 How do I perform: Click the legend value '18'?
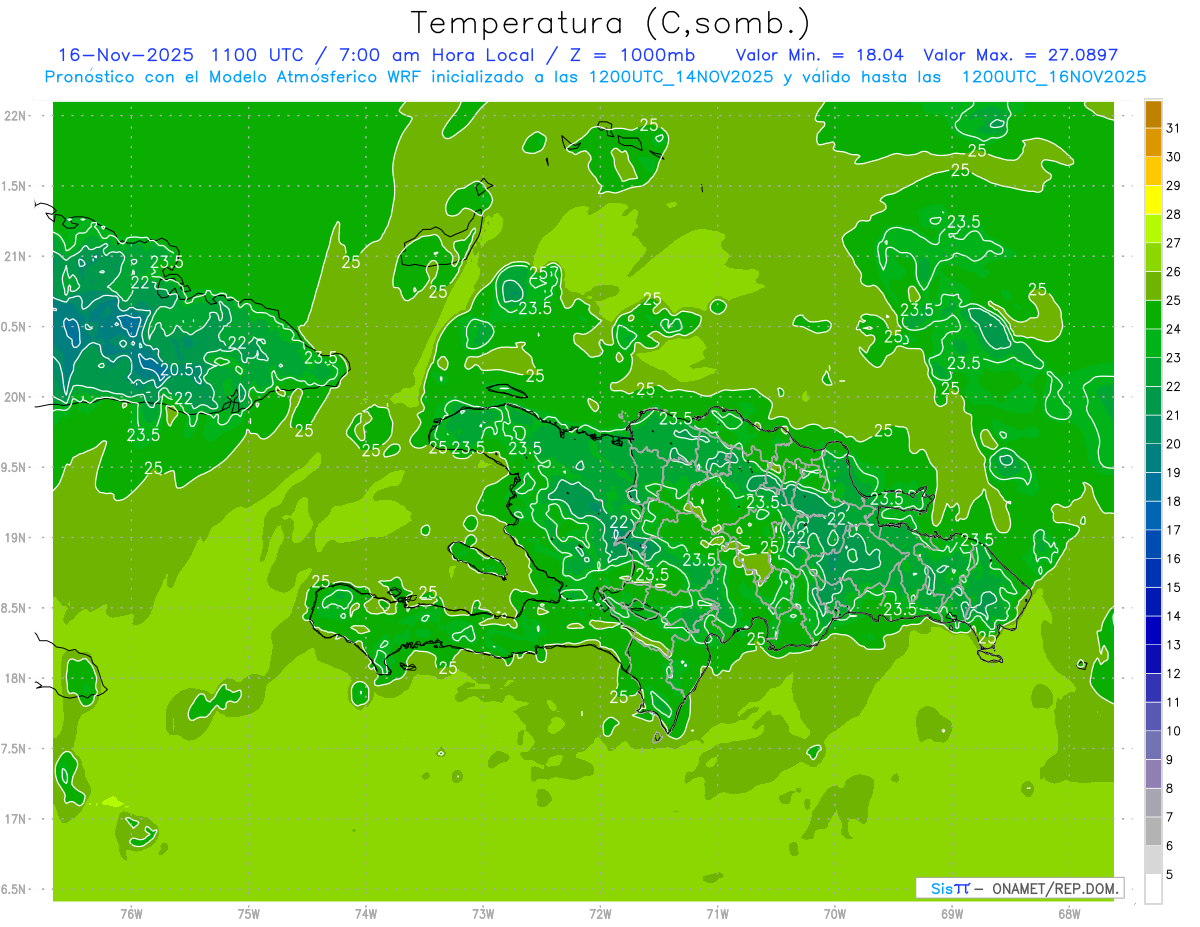pyautogui.click(x=1174, y=501)
